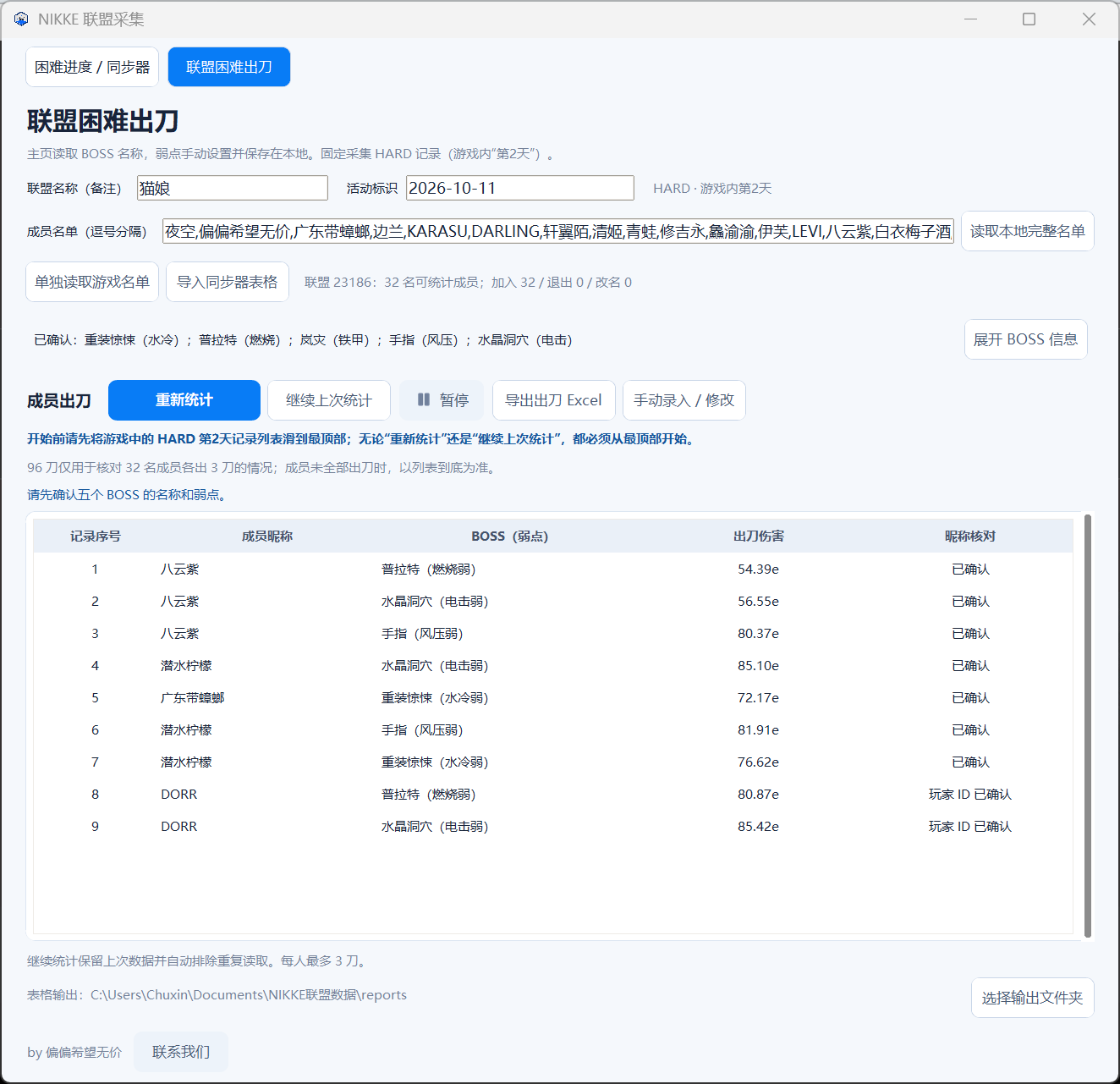Open the 联盟困难出刀 tab
This screenshot has height=1084, width=1120.
[x=229, y=67]
